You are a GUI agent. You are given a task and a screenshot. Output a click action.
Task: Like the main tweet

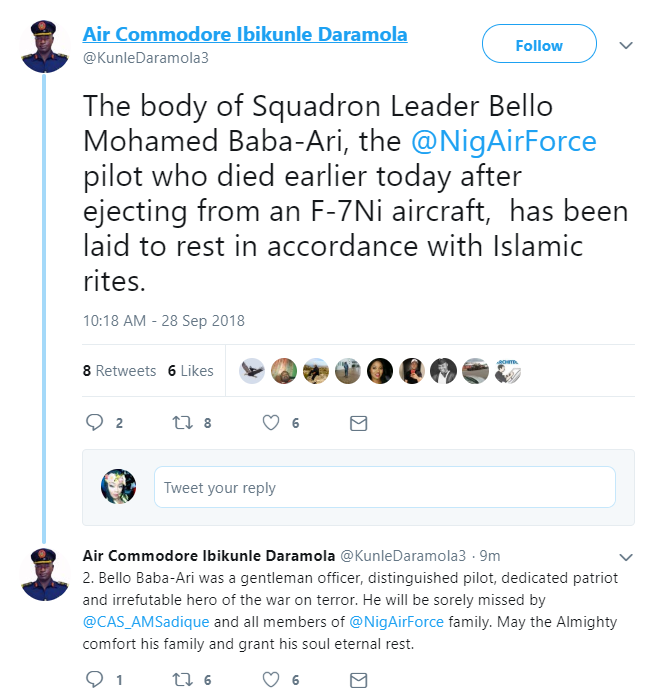(269, 423)
